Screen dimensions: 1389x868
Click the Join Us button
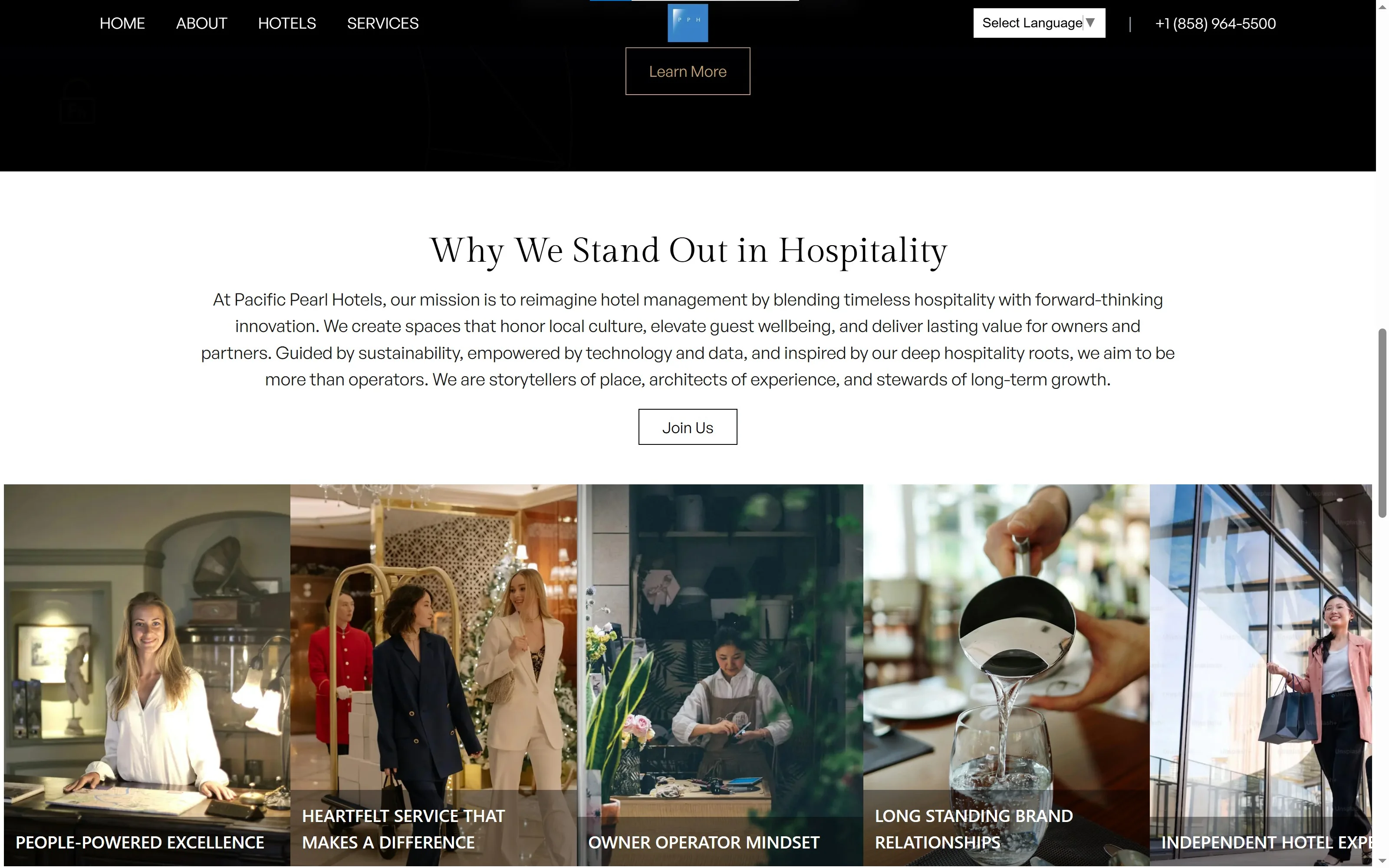coord(688,427)
